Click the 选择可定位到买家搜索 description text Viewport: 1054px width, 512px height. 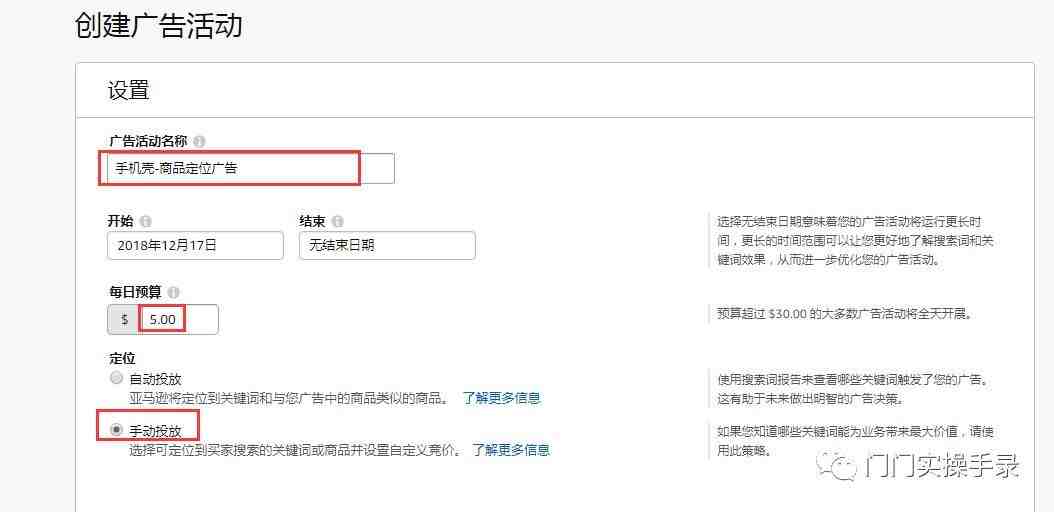click(294, 450)
